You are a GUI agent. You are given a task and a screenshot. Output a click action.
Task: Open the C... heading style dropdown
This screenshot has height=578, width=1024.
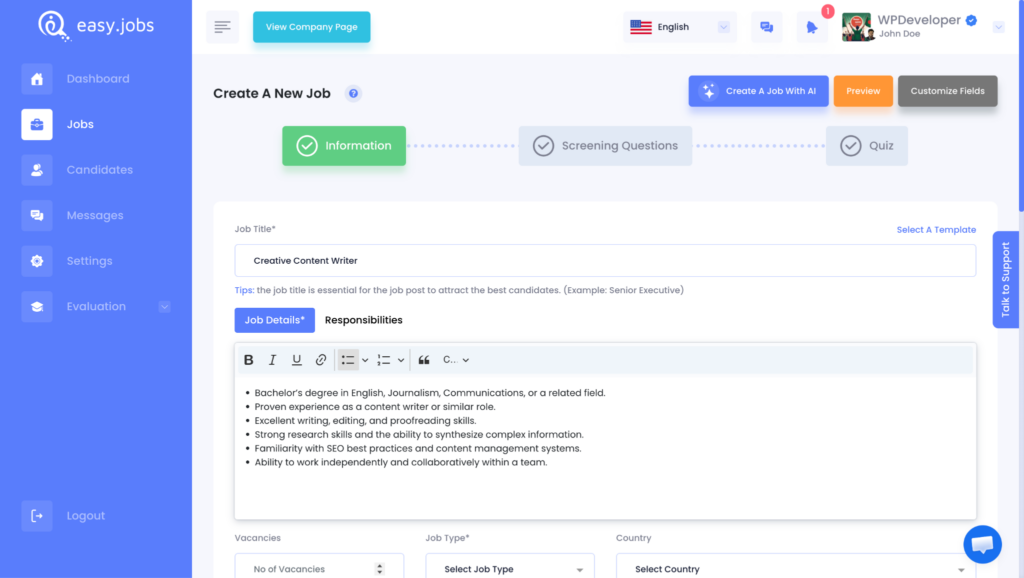point(456,360)
